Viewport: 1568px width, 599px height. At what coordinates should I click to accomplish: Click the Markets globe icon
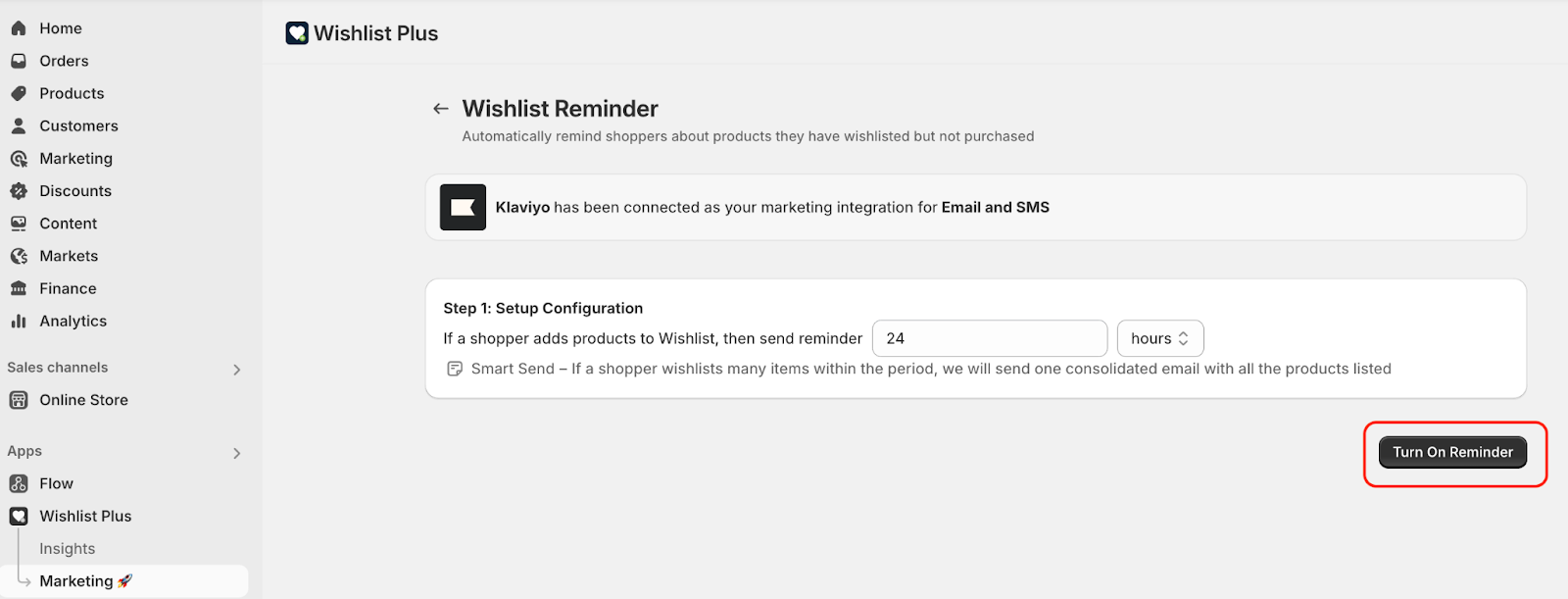[x=19, y=256]
